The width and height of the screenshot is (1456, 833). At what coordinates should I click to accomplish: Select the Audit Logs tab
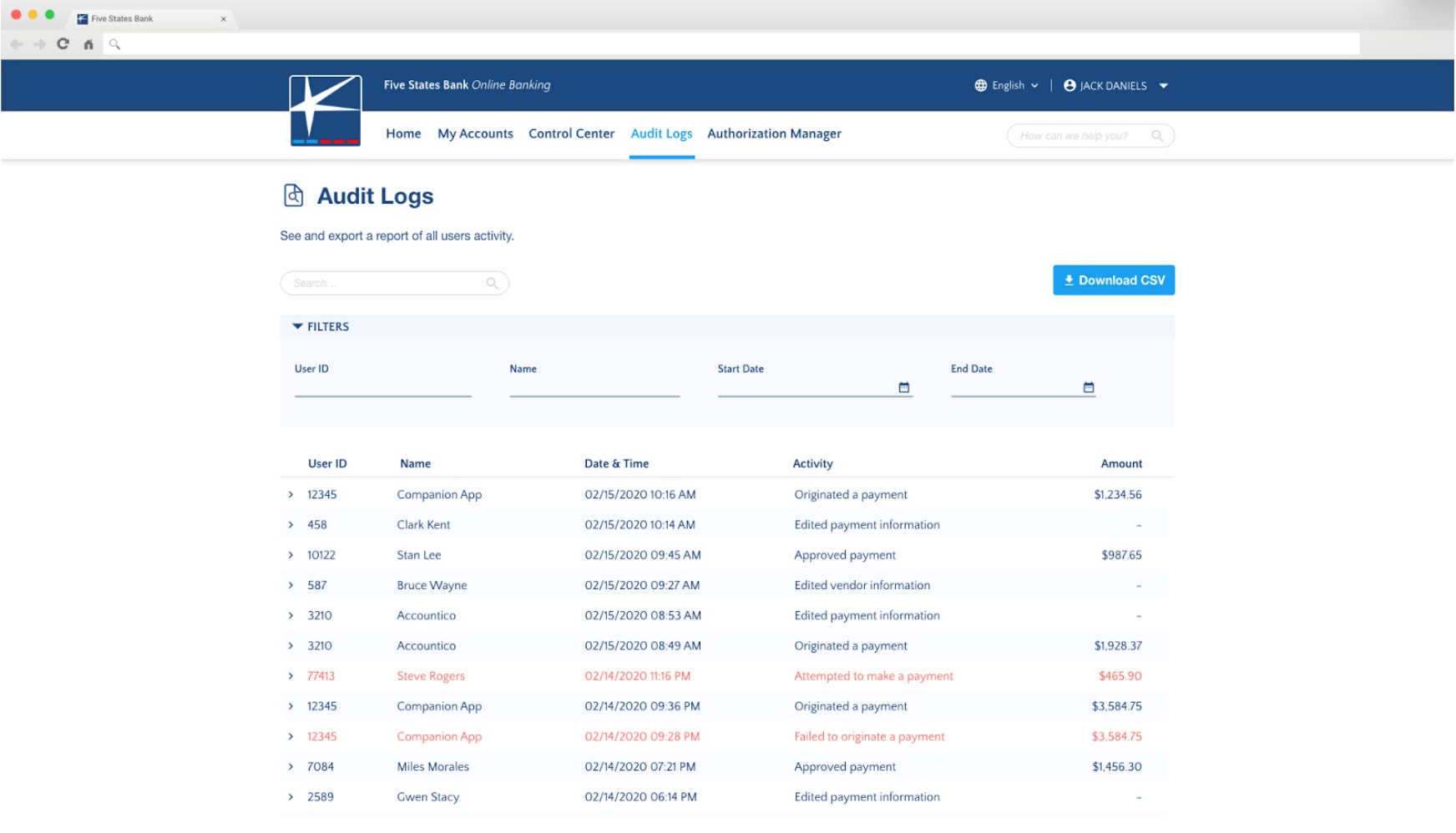[661, 134]
